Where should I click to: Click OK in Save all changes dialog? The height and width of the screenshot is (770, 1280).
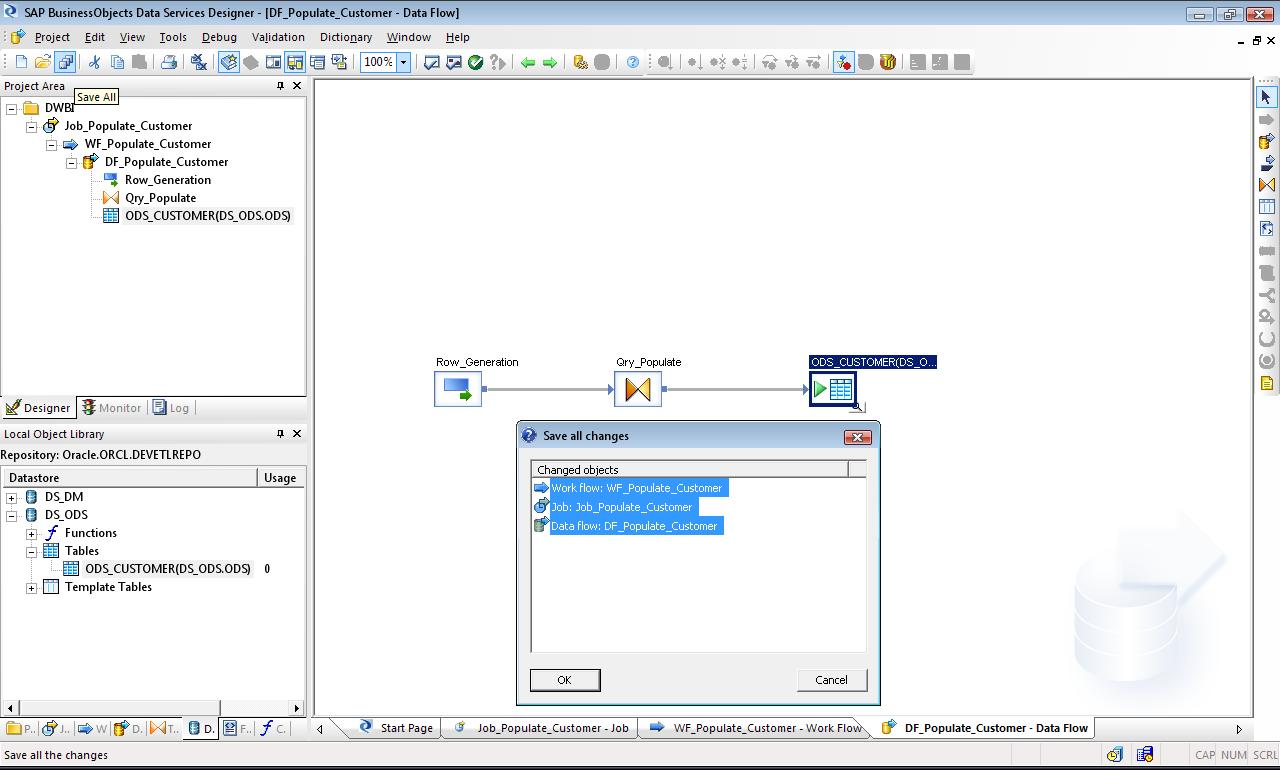tap(564, 680)
